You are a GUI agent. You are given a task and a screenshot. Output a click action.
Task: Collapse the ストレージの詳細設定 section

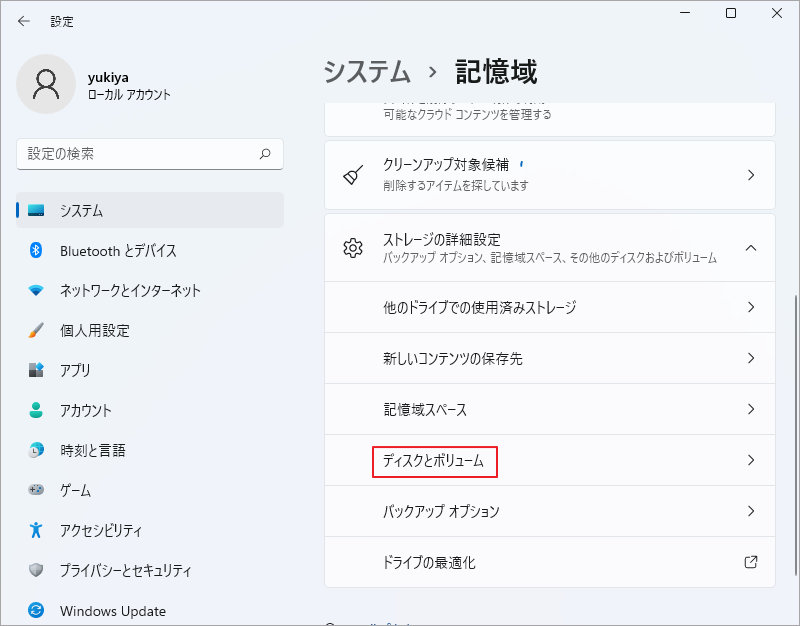(750, 246)
